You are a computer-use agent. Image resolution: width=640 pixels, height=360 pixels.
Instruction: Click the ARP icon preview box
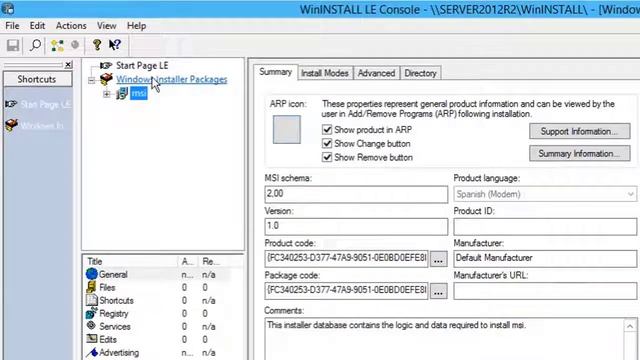pyautogui.click(x=287, y=130)
